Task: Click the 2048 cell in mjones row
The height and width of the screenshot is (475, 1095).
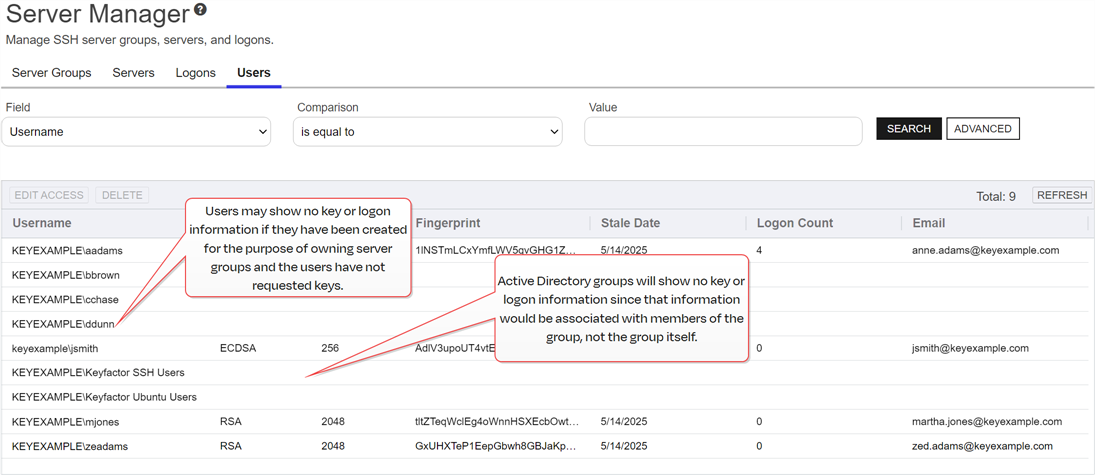Action: 332,421
